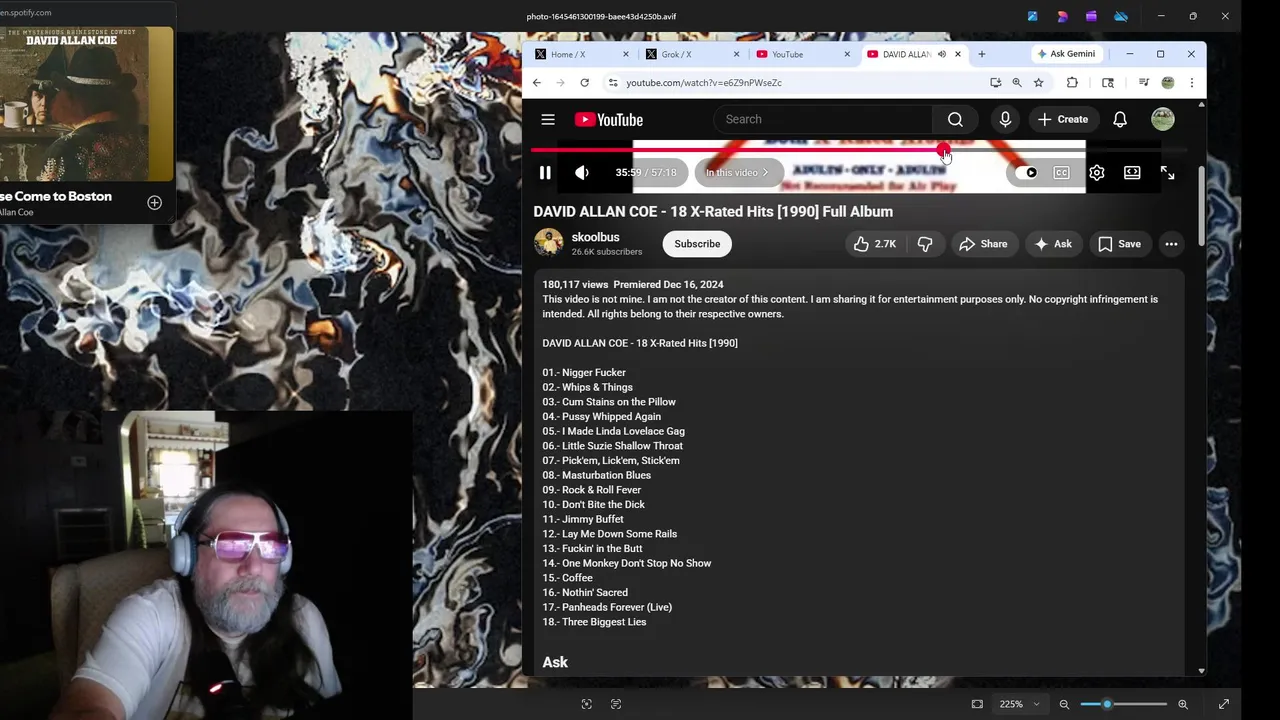Add Spotify track with plus icon
Image resolution: width=1280 pixels, height=720 pixels.
[x=154, y=203]
